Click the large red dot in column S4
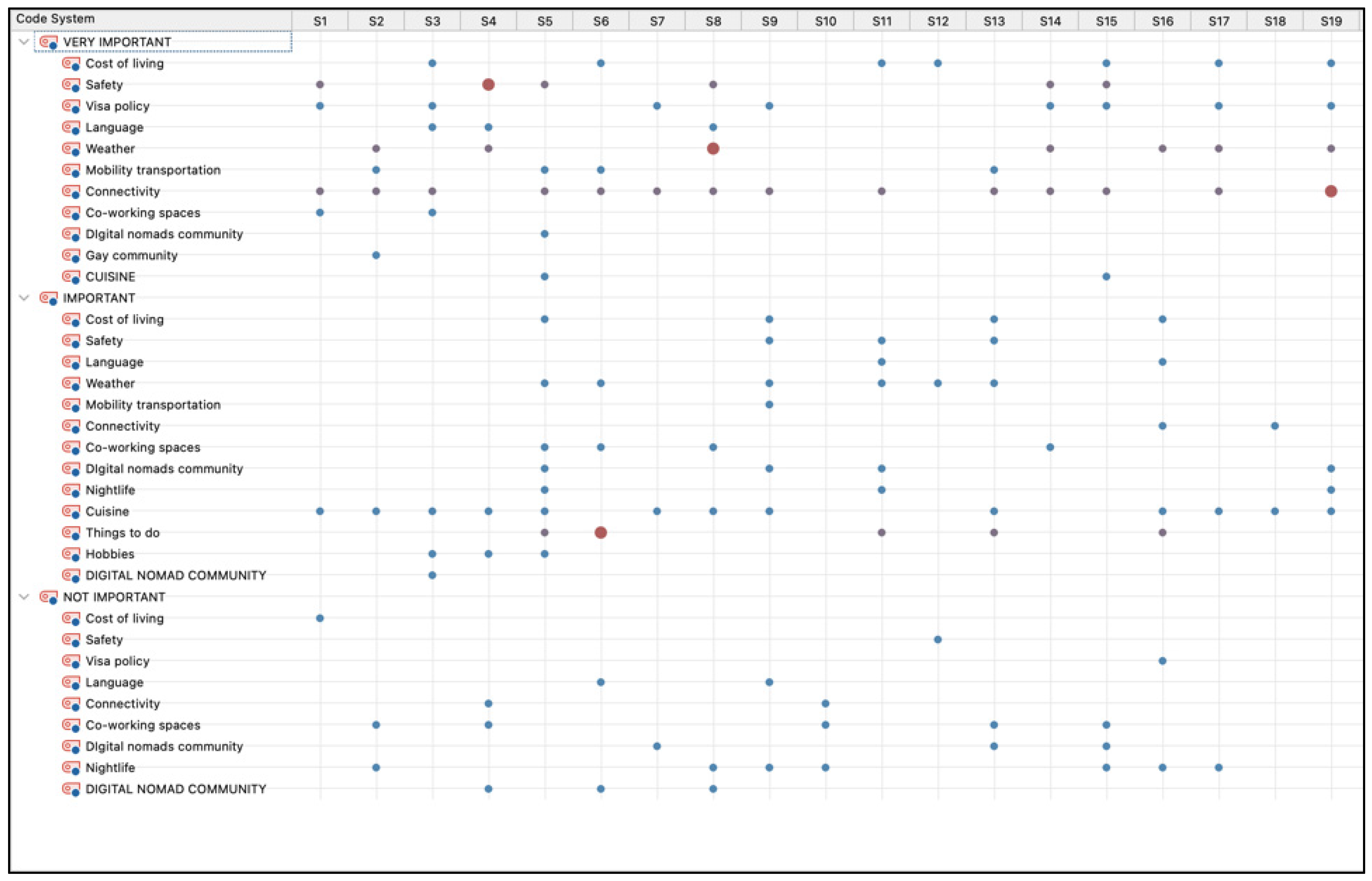Viewport: 1372px width, 881px height. pos(488,85)
